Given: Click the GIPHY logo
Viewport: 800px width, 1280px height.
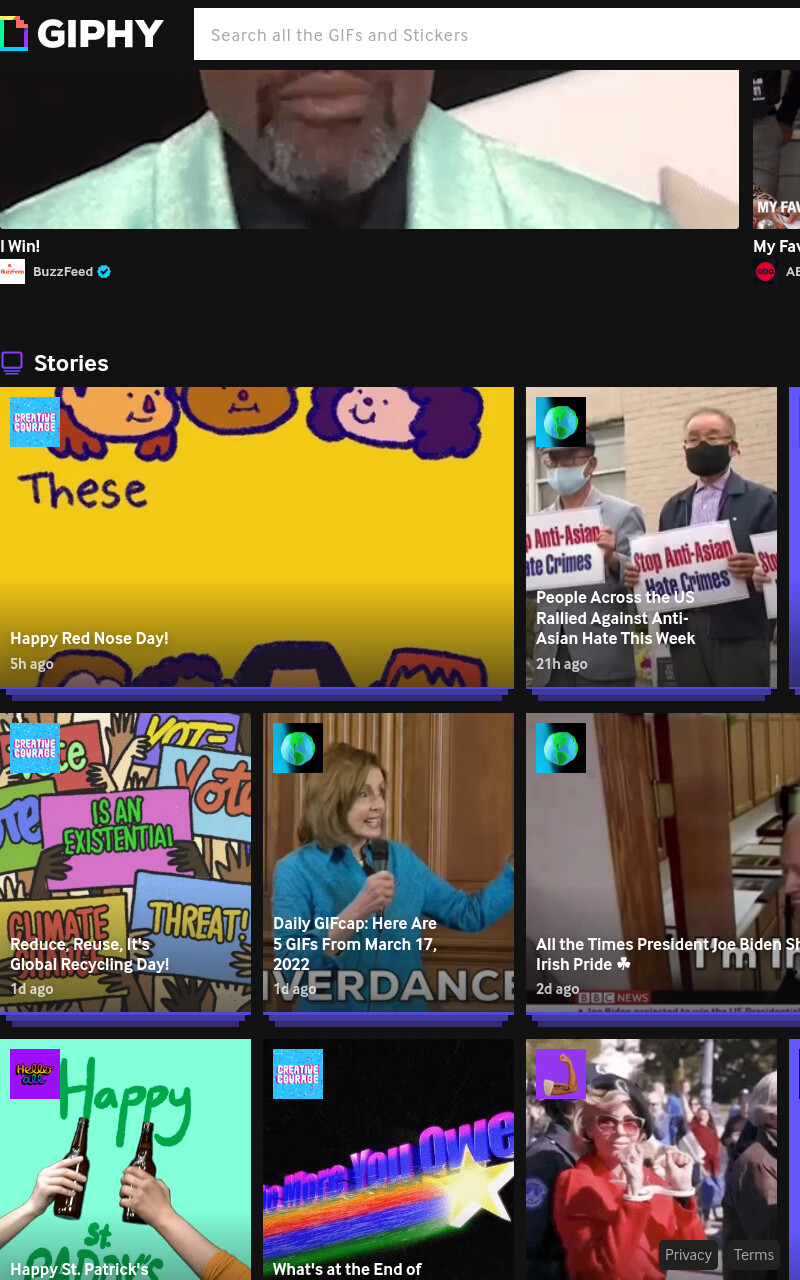Looking at the screenshot, I should pos(82,34).
